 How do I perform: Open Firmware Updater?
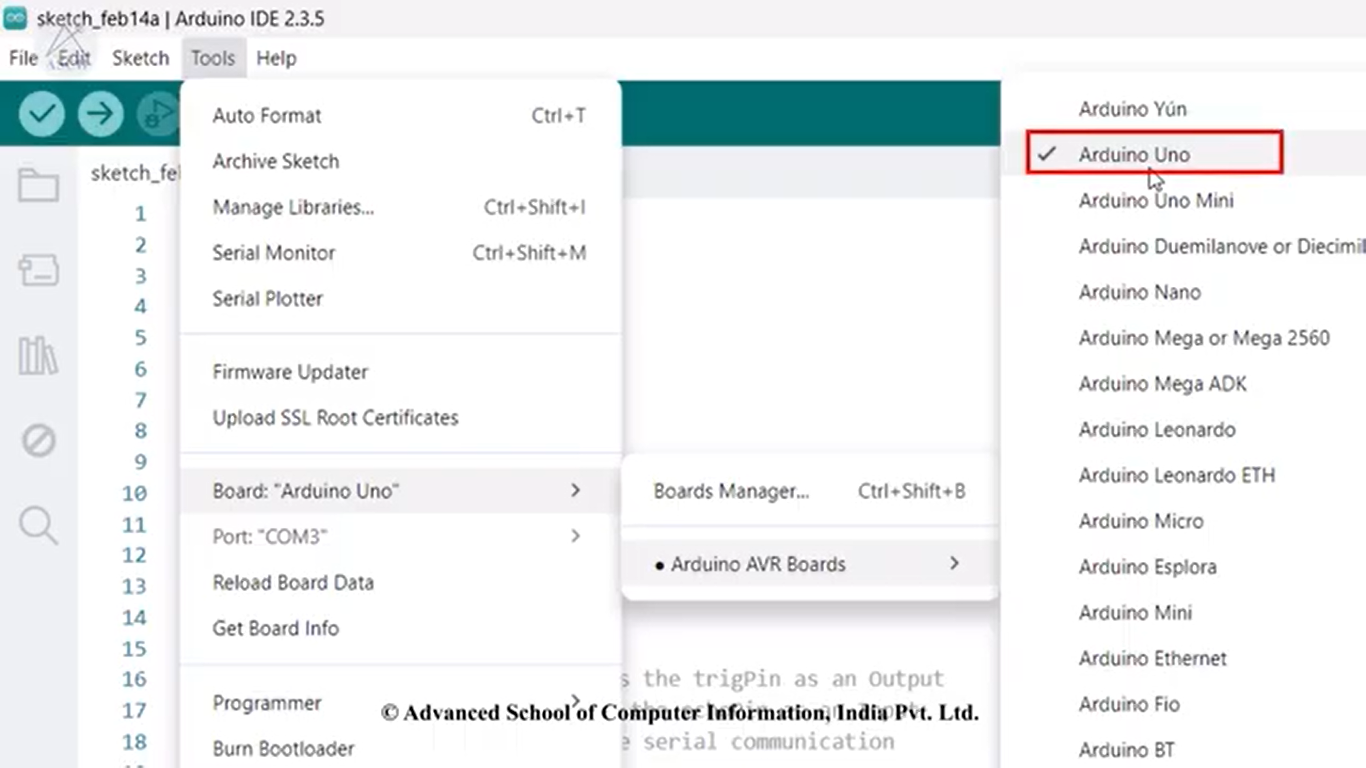pos(400,372)
